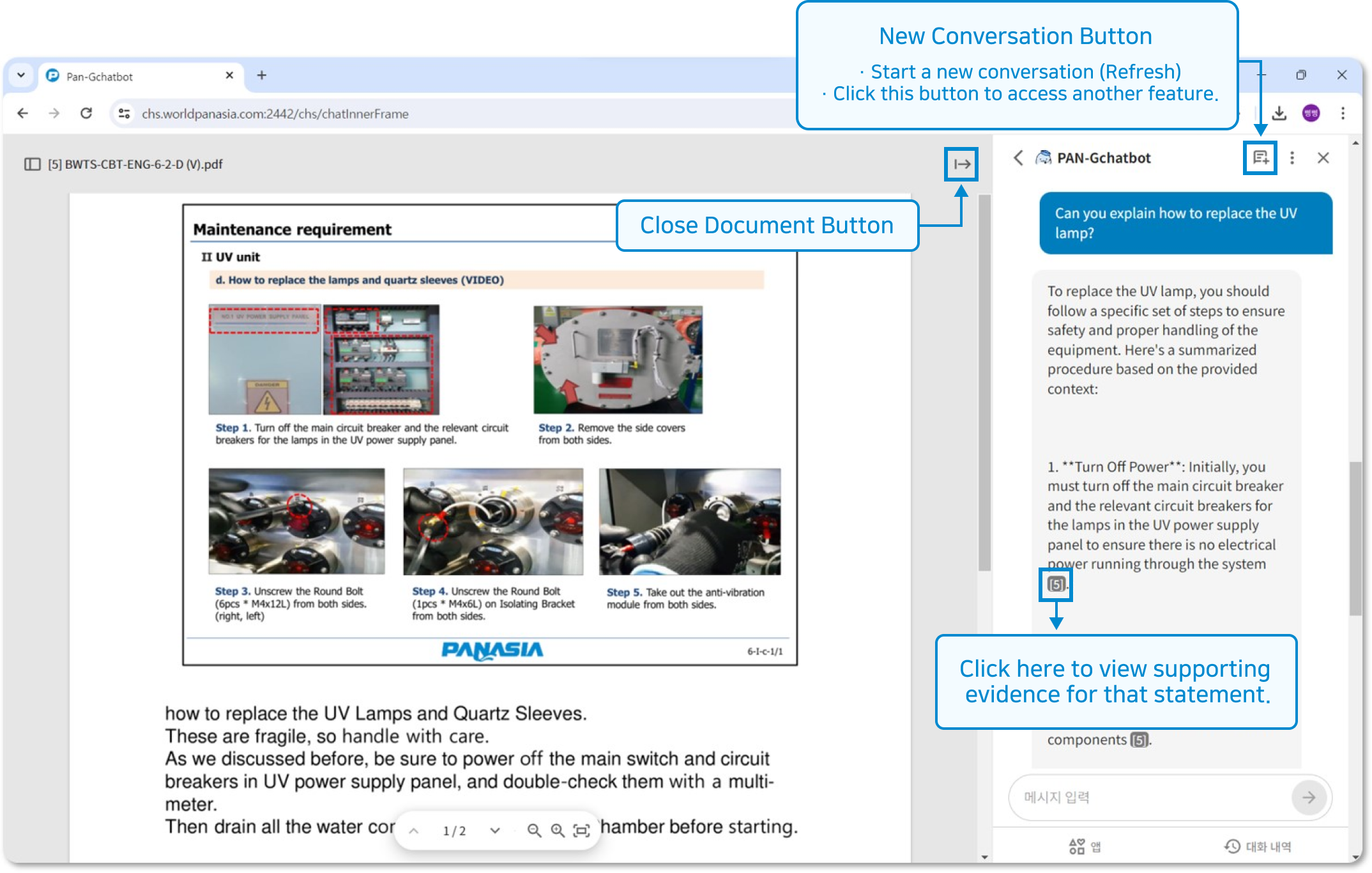Select the Pan-Gchatbot browser tab

[141, 76]
